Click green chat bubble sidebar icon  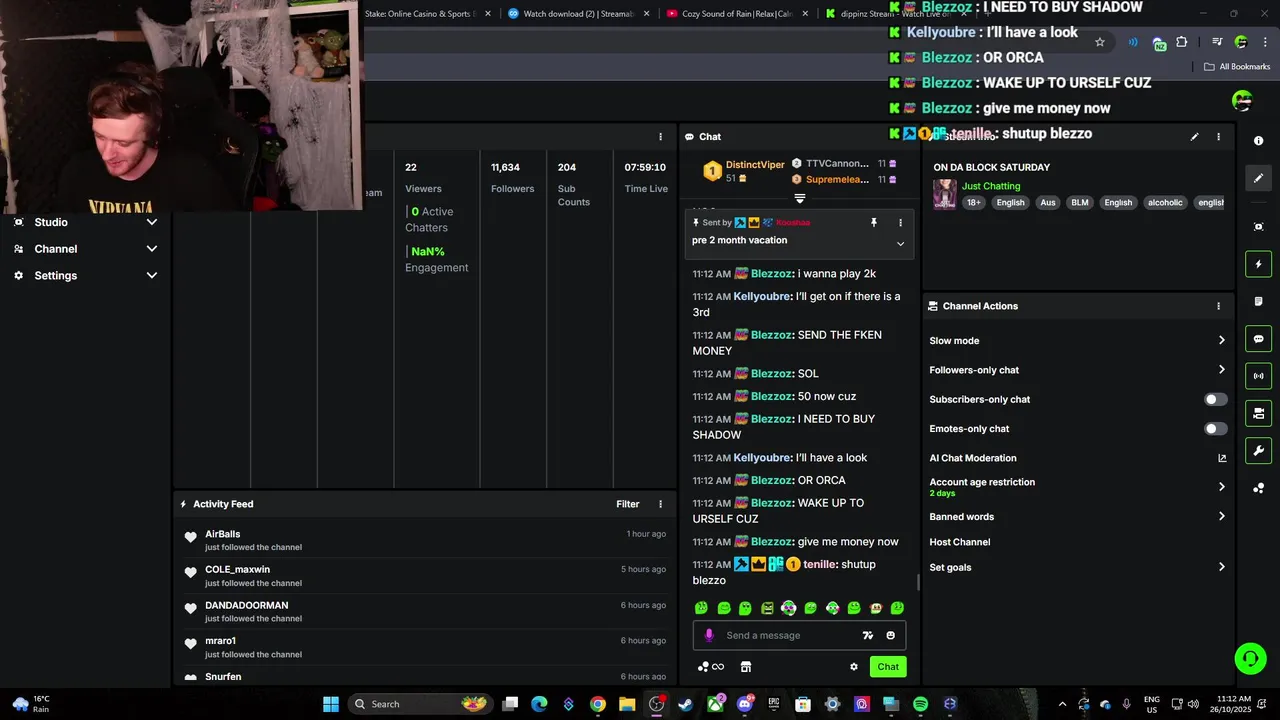click(1259, 339)
